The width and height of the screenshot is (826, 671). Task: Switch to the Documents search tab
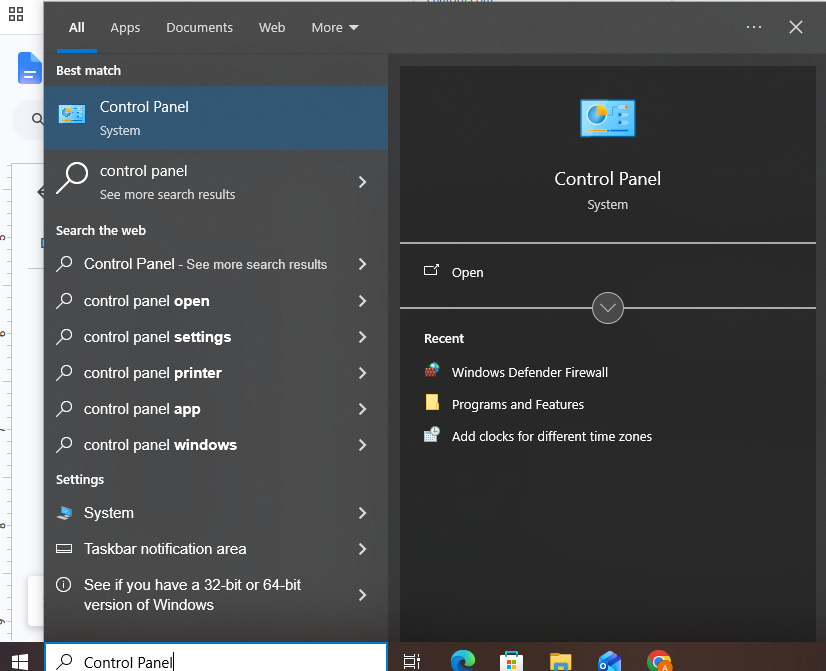click(x=199, y=27)
